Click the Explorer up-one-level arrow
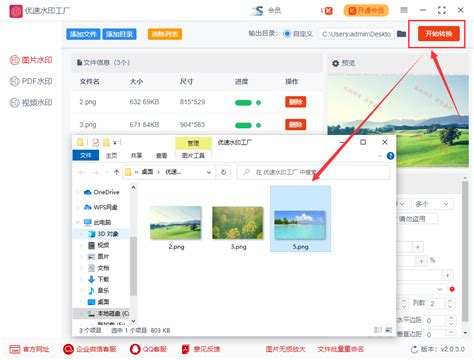 tap(116, 172)
